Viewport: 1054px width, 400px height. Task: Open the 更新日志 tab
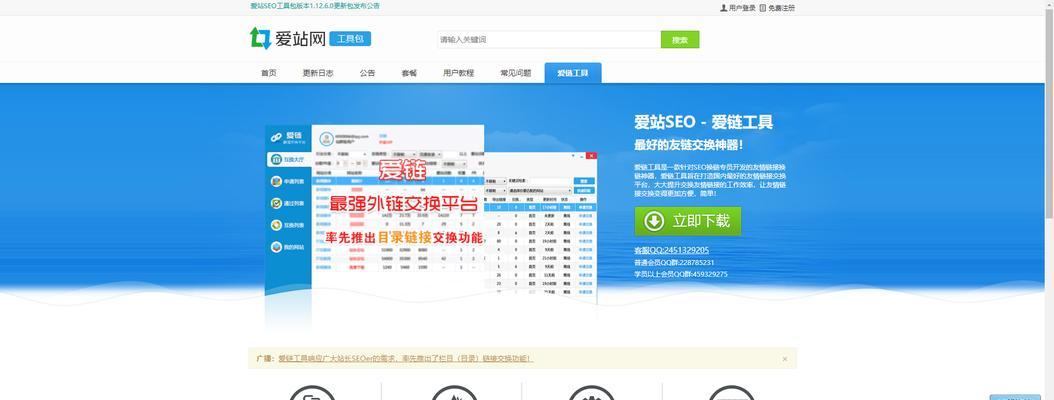coord(317,73)
